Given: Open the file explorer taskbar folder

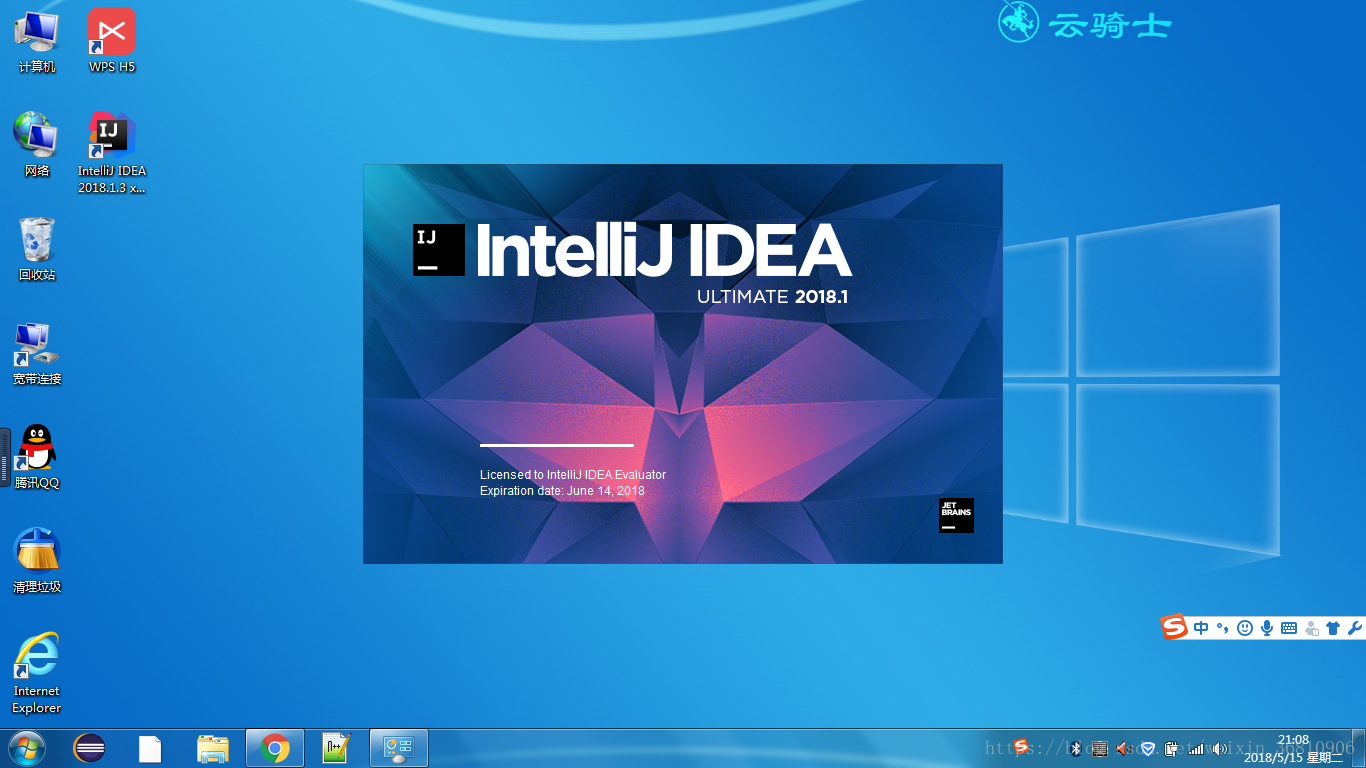Looking at the screenshot, I should coord(213,748).
